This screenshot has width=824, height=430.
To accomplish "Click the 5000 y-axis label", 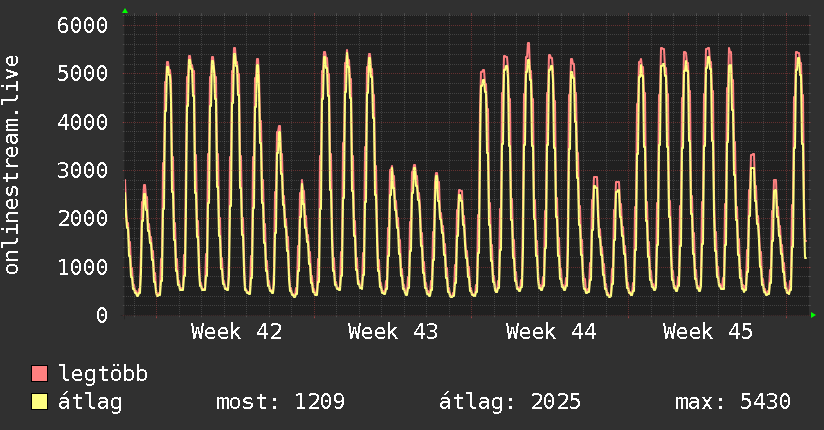I will pos(83,74).
